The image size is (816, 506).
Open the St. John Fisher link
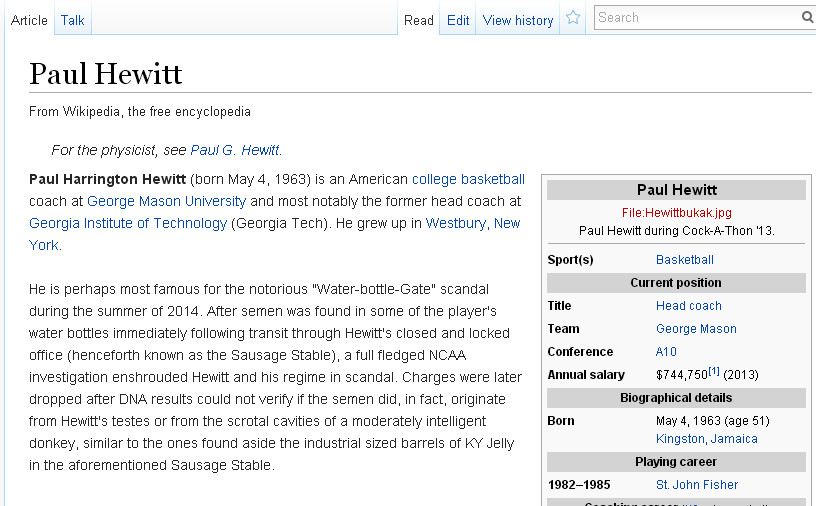[x=697, y=485]
